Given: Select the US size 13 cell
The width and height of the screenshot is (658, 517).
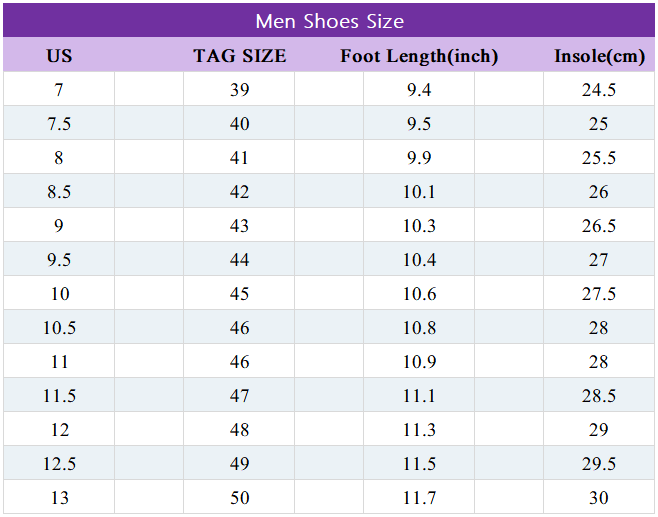Looking at the screenshot, I should 59,498.
